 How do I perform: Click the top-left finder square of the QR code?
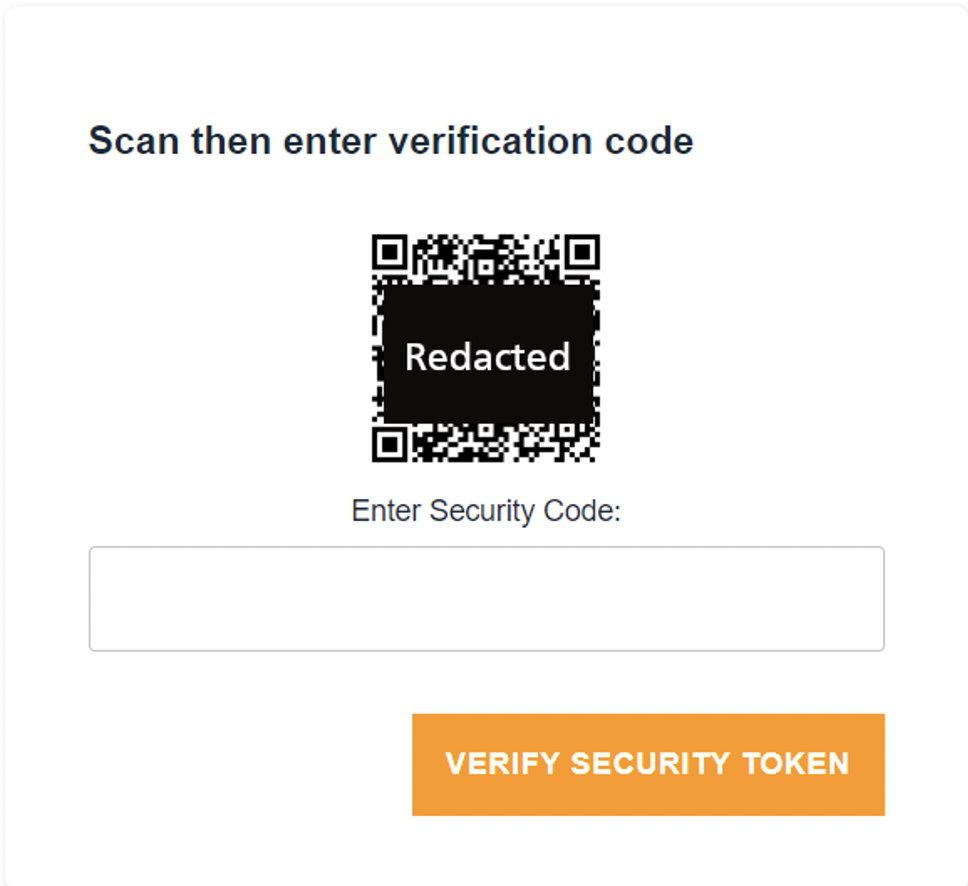click(x=391, y=253)
